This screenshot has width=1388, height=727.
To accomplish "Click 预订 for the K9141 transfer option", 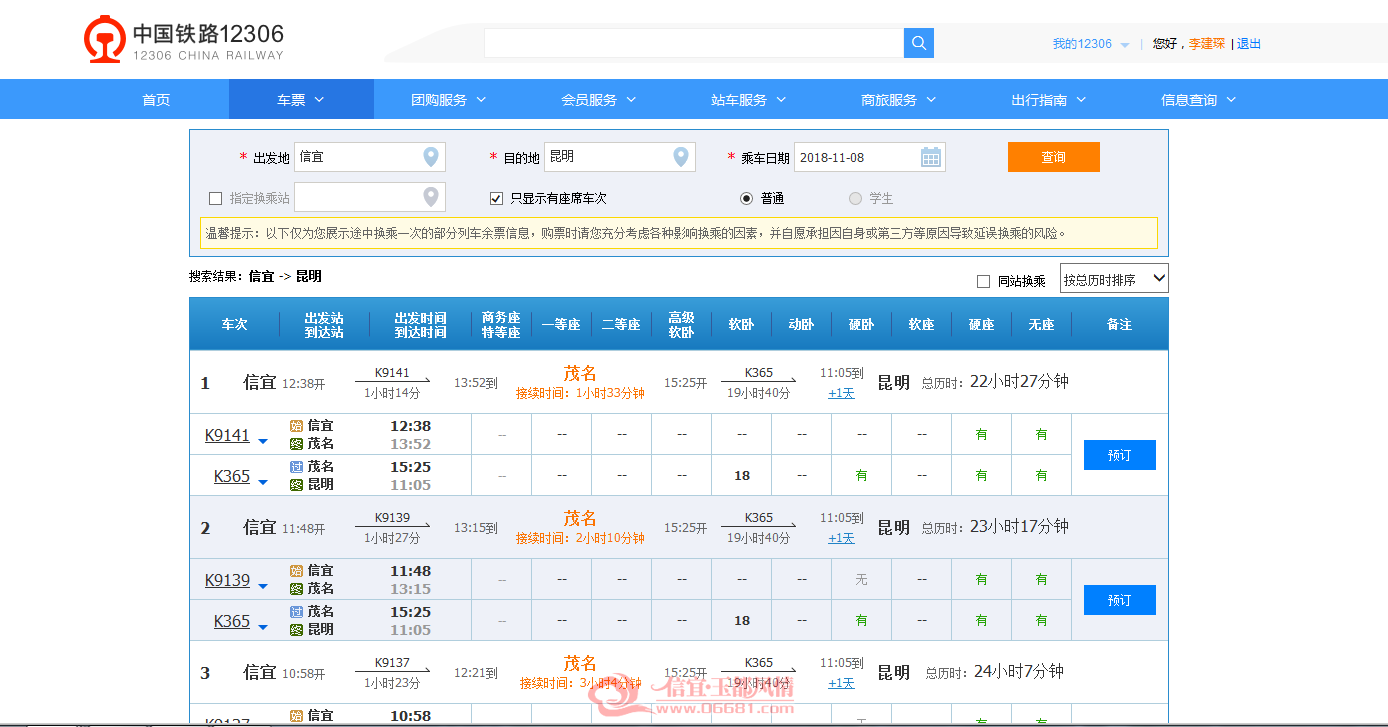I will 1120,455.
